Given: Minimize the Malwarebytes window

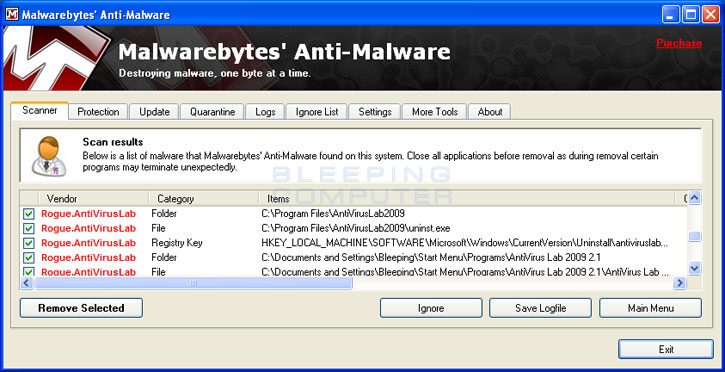Looking at the screenshot, I should 670,14.
